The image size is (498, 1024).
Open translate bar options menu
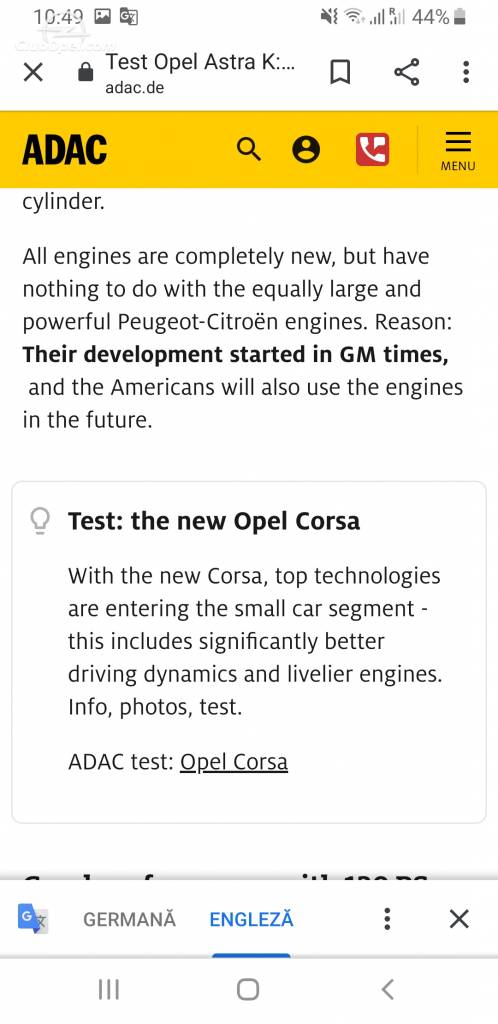[387, 919]
